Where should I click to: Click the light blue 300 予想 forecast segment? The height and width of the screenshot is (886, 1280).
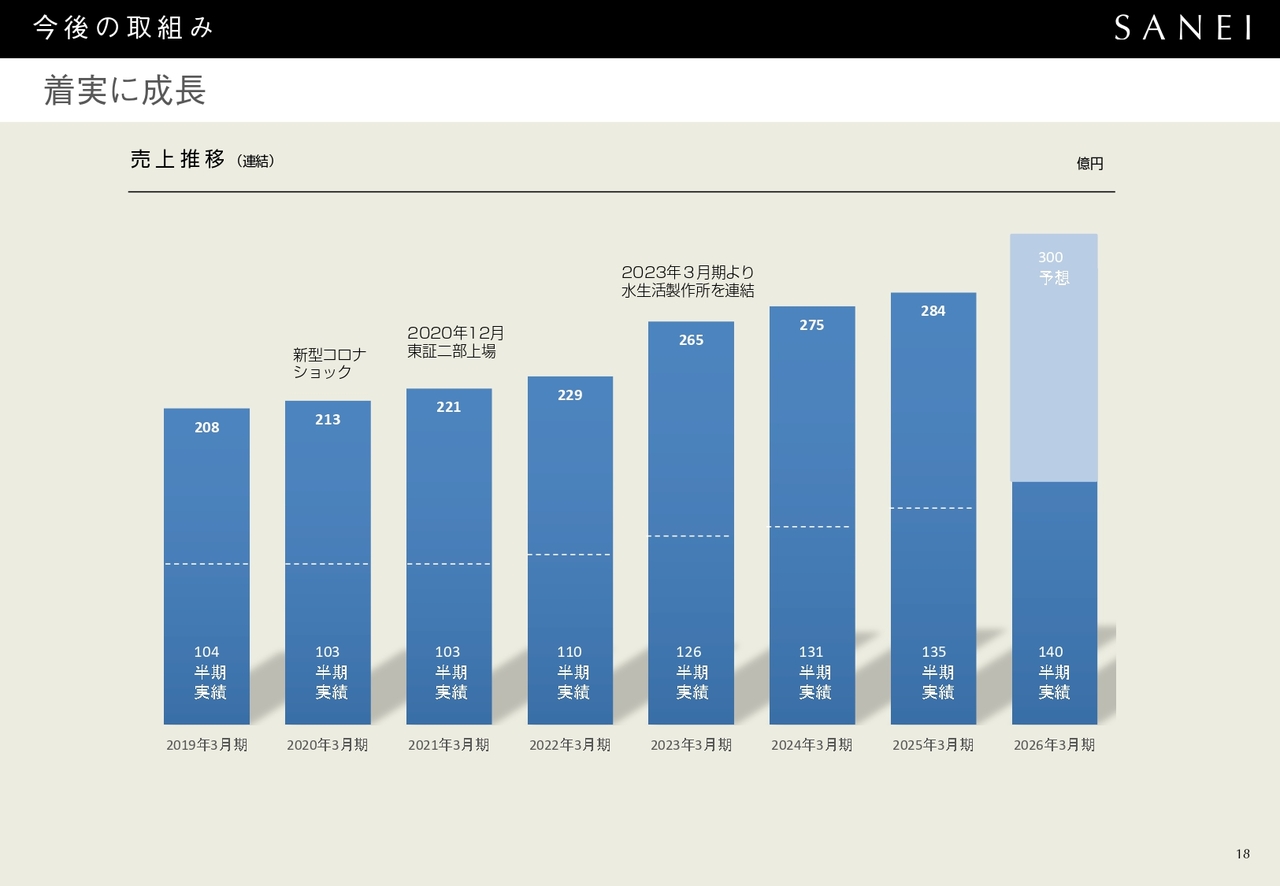[x=1054, y=360]
